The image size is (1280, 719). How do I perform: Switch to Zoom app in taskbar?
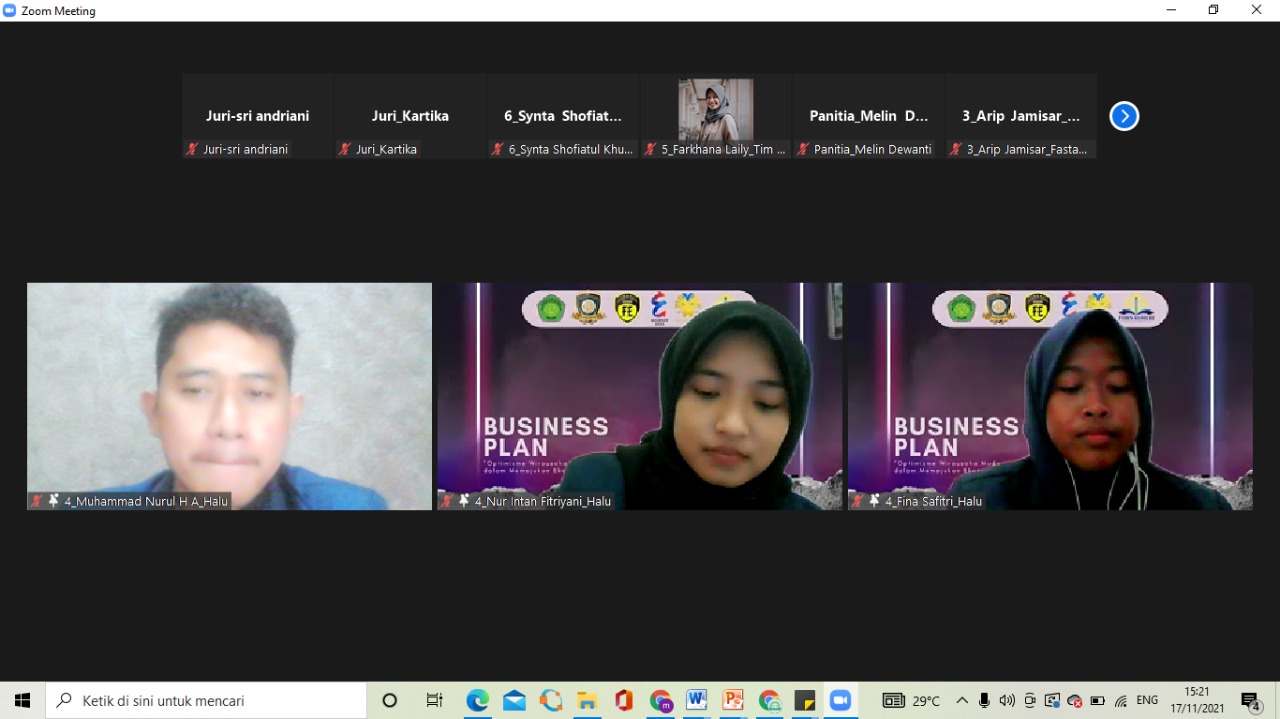click(x=840, y=701)
